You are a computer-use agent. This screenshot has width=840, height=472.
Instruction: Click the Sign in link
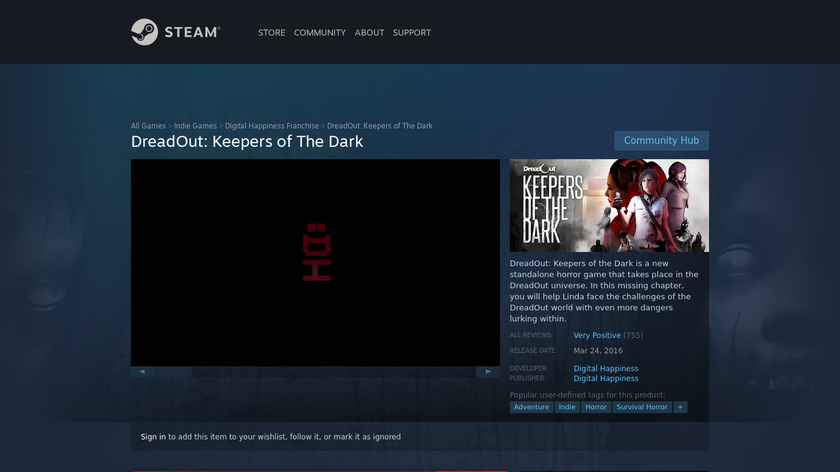tap(153, 437)
